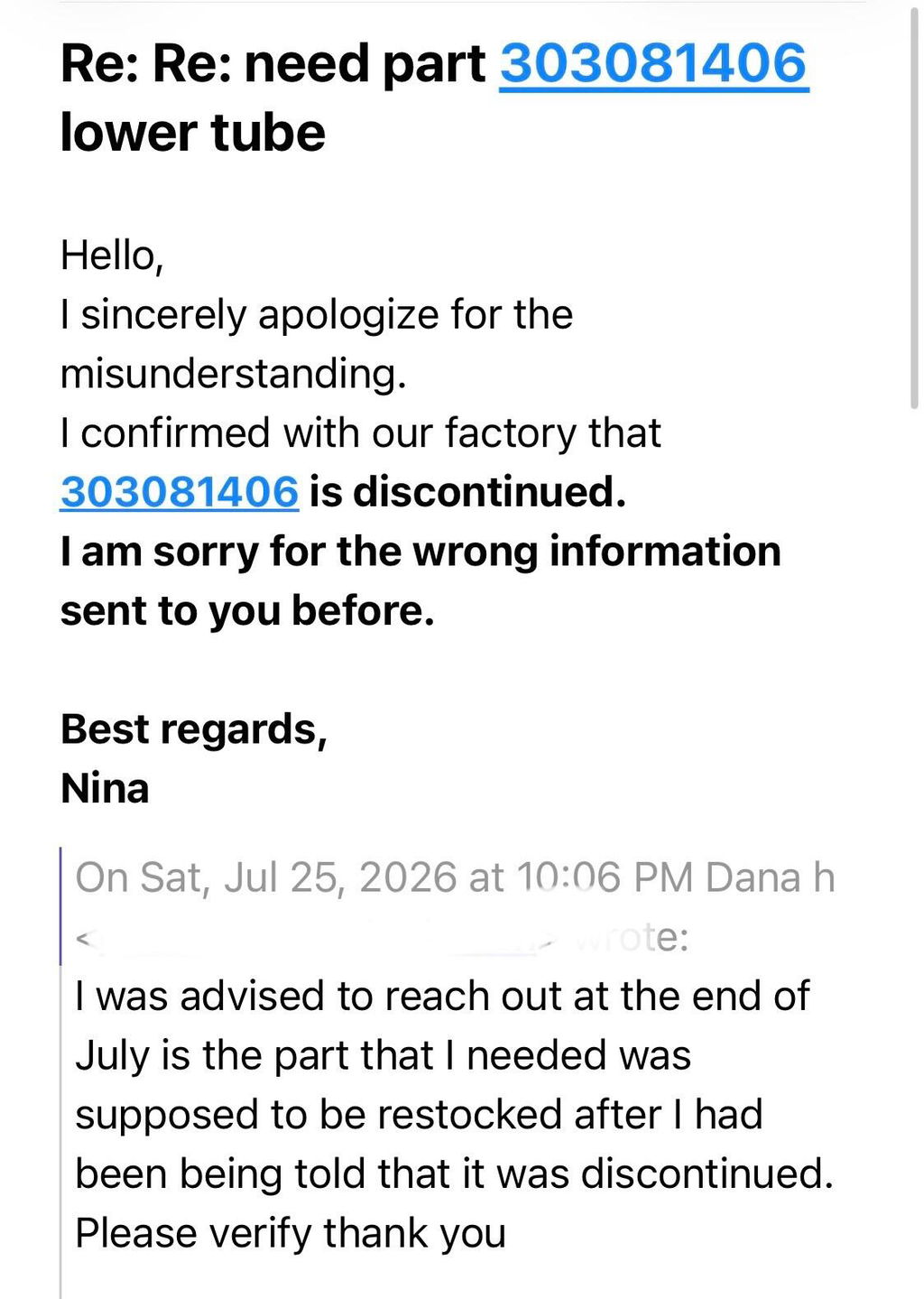Click the word 'misunderstanding.'
This screenshot has width=924, height=1299.
(234, 374)
